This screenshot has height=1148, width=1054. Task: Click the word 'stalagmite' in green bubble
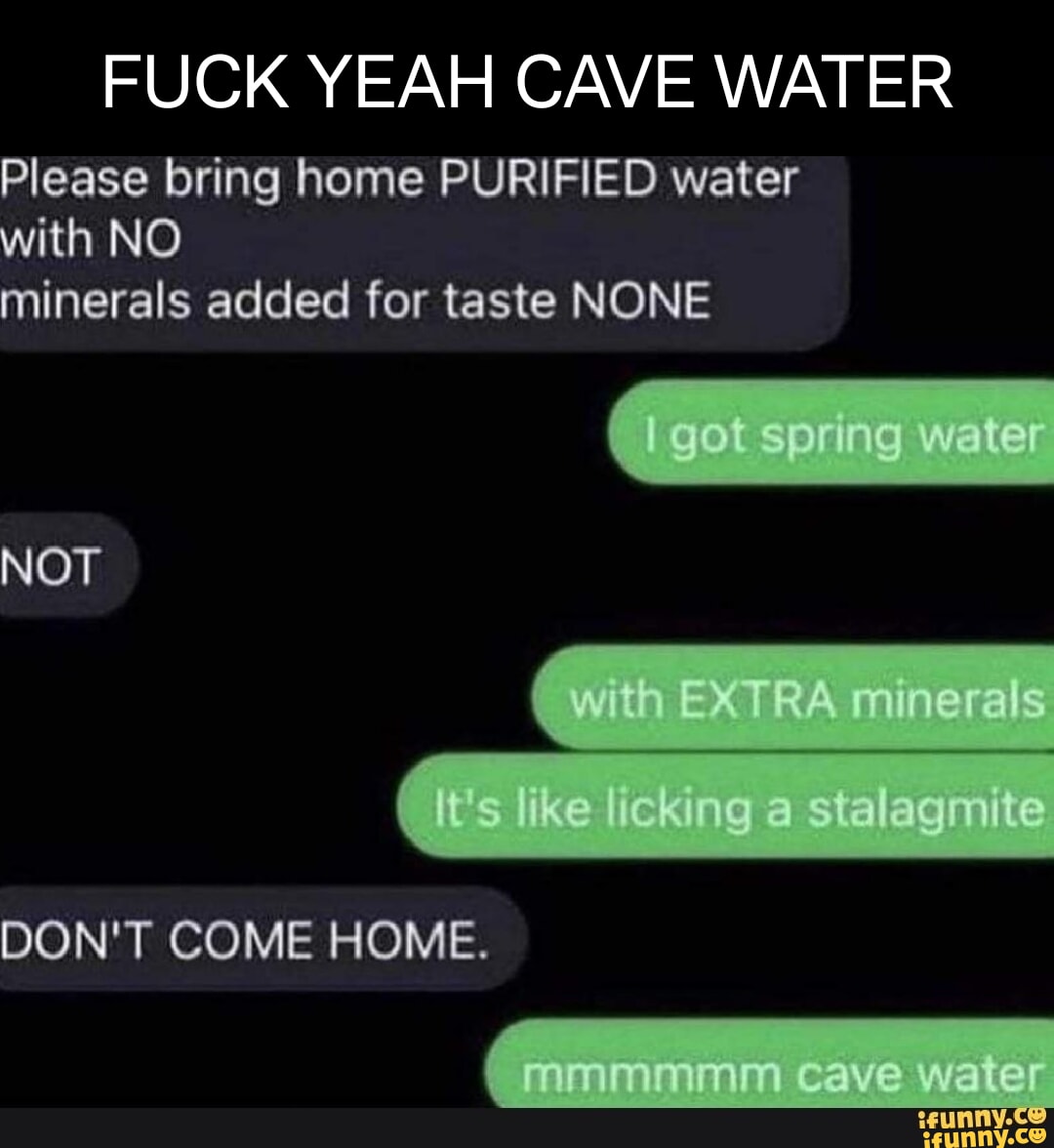[926, 810]
